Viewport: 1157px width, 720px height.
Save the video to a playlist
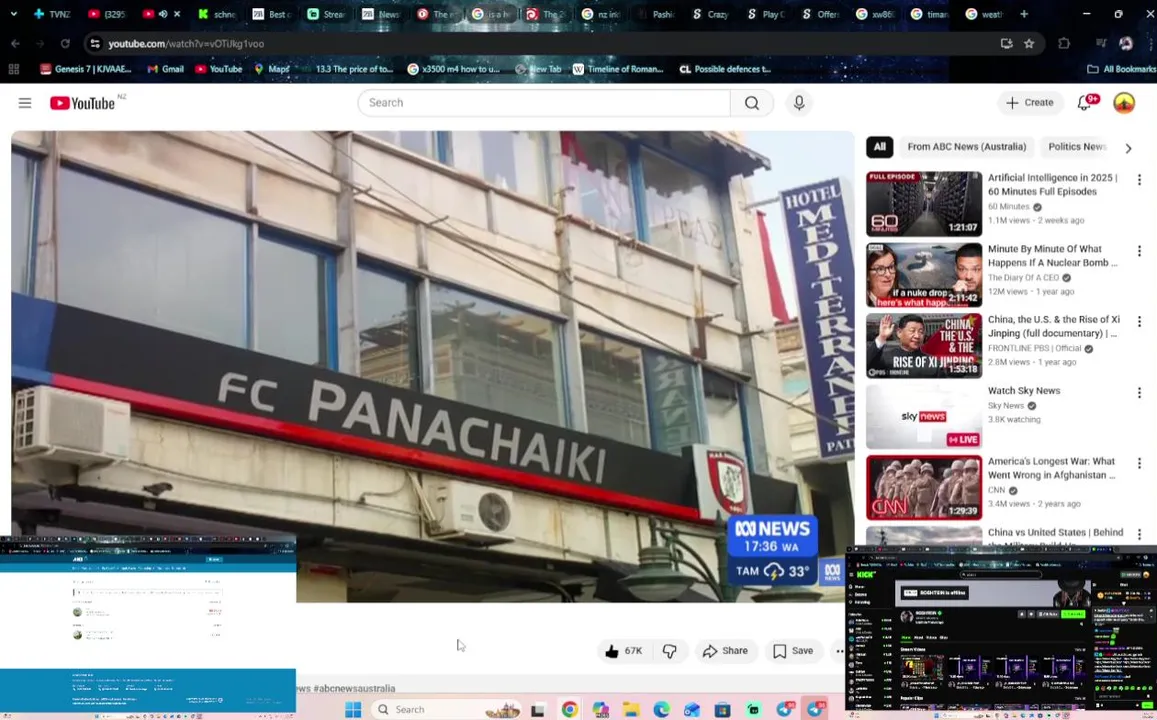[x=793, y=651]
